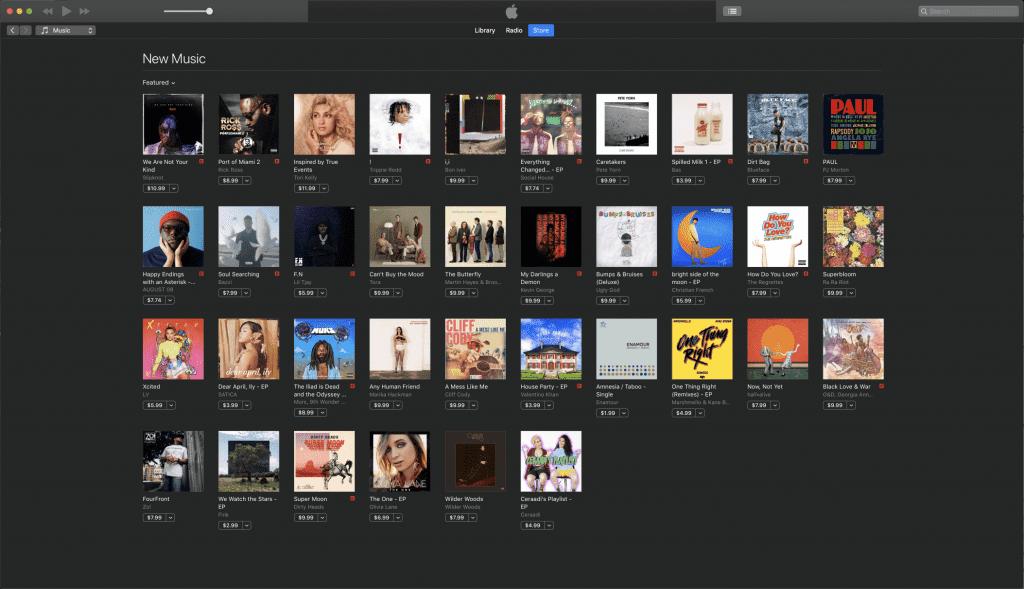The image size is (1024, 589).
Task: Open the Cliff Cody A Mess Like Me cover
Action: [475, 349]
